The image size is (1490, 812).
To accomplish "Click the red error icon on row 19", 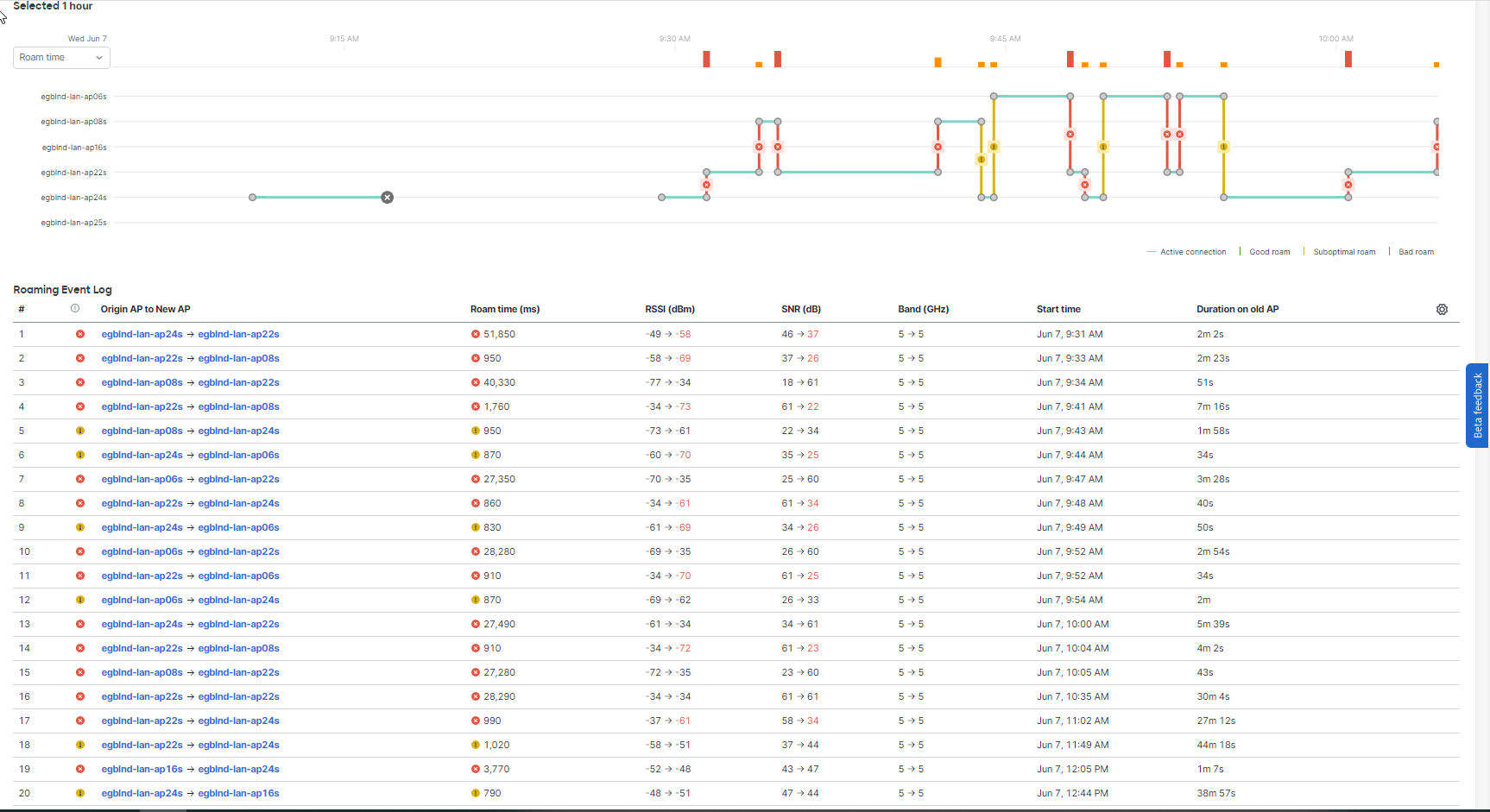I will click(80, 769).
